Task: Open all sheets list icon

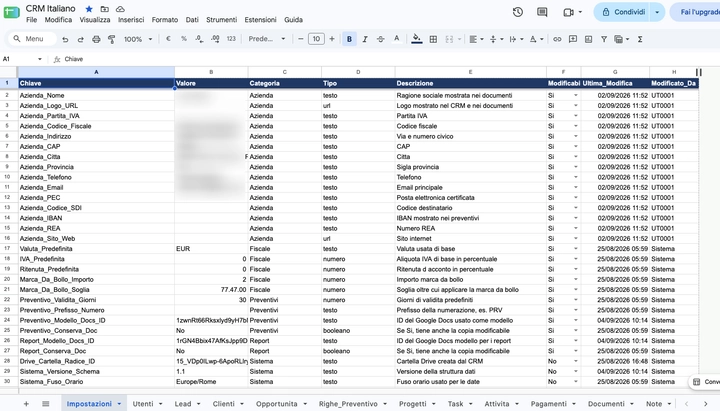Action: [x=45, y=404]
